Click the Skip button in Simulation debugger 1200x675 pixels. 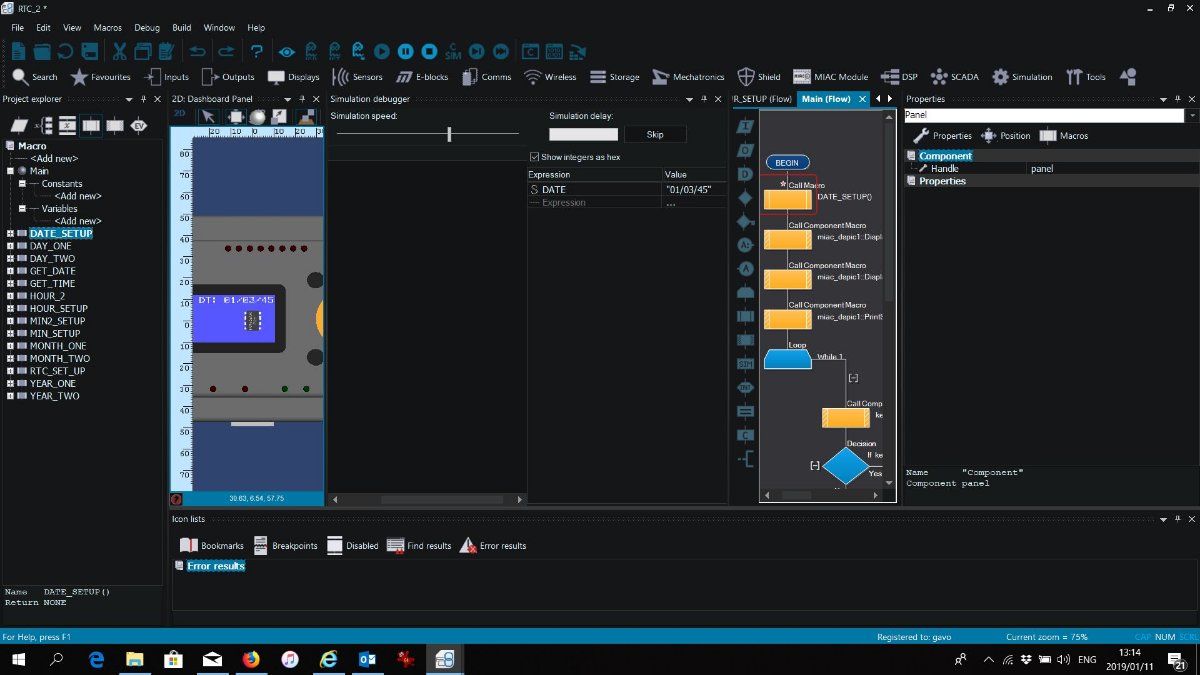pyautogui.click(x=655, y=134)
